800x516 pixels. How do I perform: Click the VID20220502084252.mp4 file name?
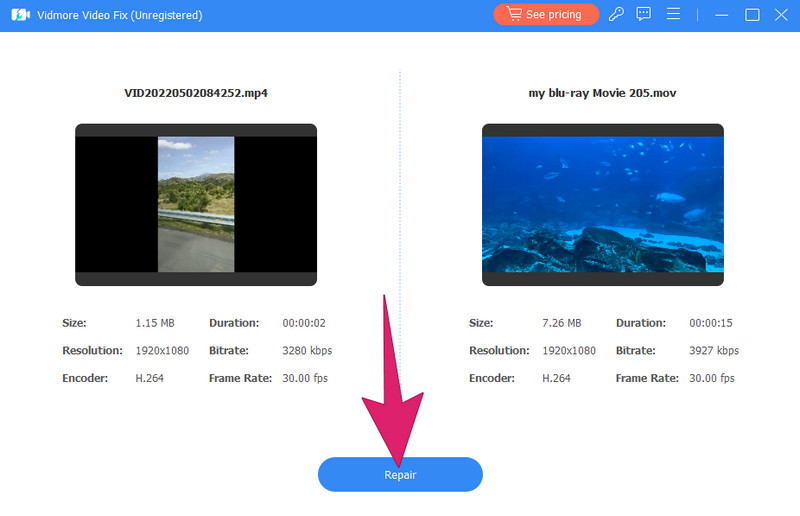pos(196,93)
